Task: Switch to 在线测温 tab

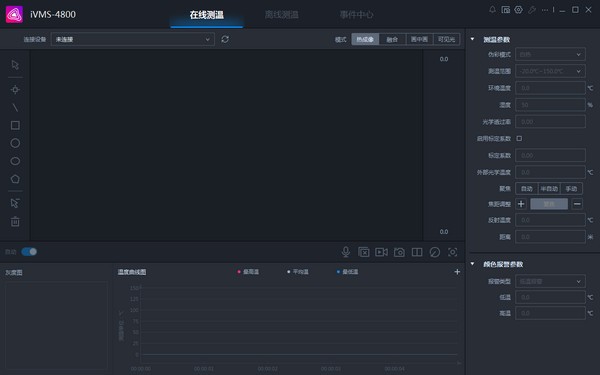Action: tap(207, 15)
